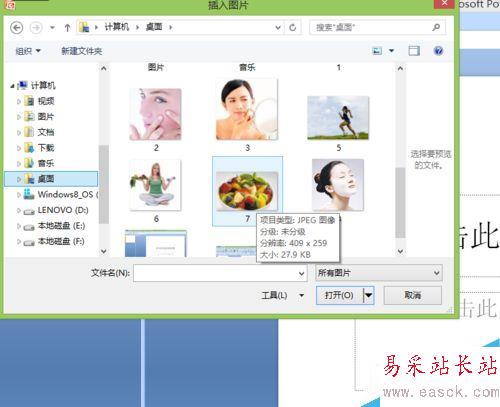Click the Windows8_OS drive icon
500x407 pixels.
(x=29, y=194)
